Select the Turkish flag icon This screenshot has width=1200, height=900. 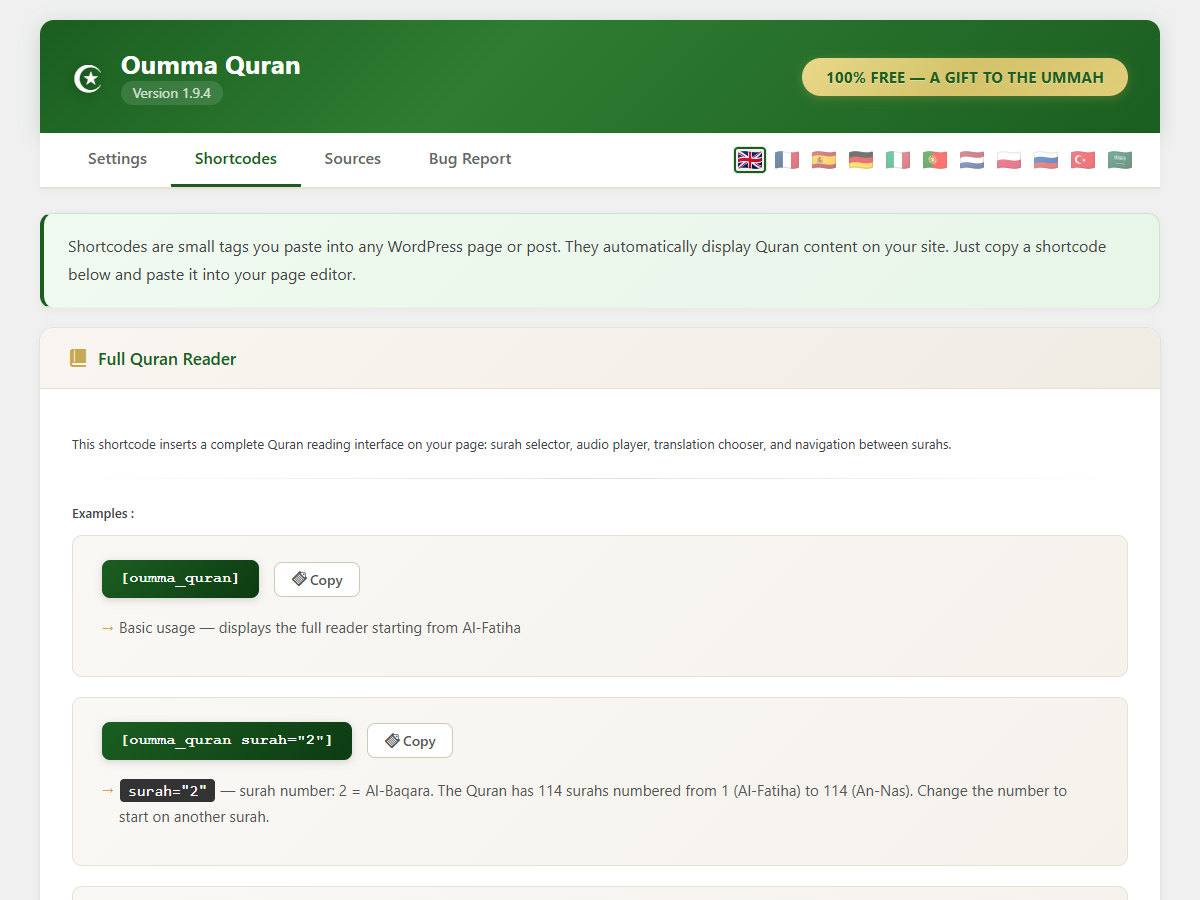click(x=1083, y=160)
